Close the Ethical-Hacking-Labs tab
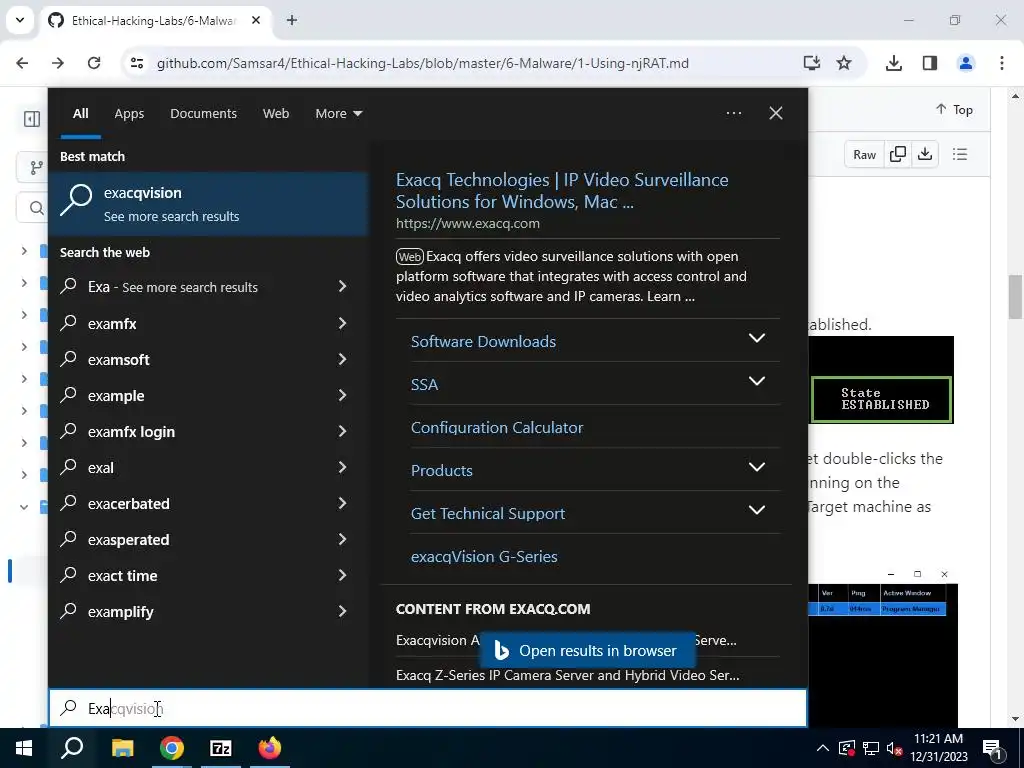The image size is (1024, 768). (x=256, y=20)
